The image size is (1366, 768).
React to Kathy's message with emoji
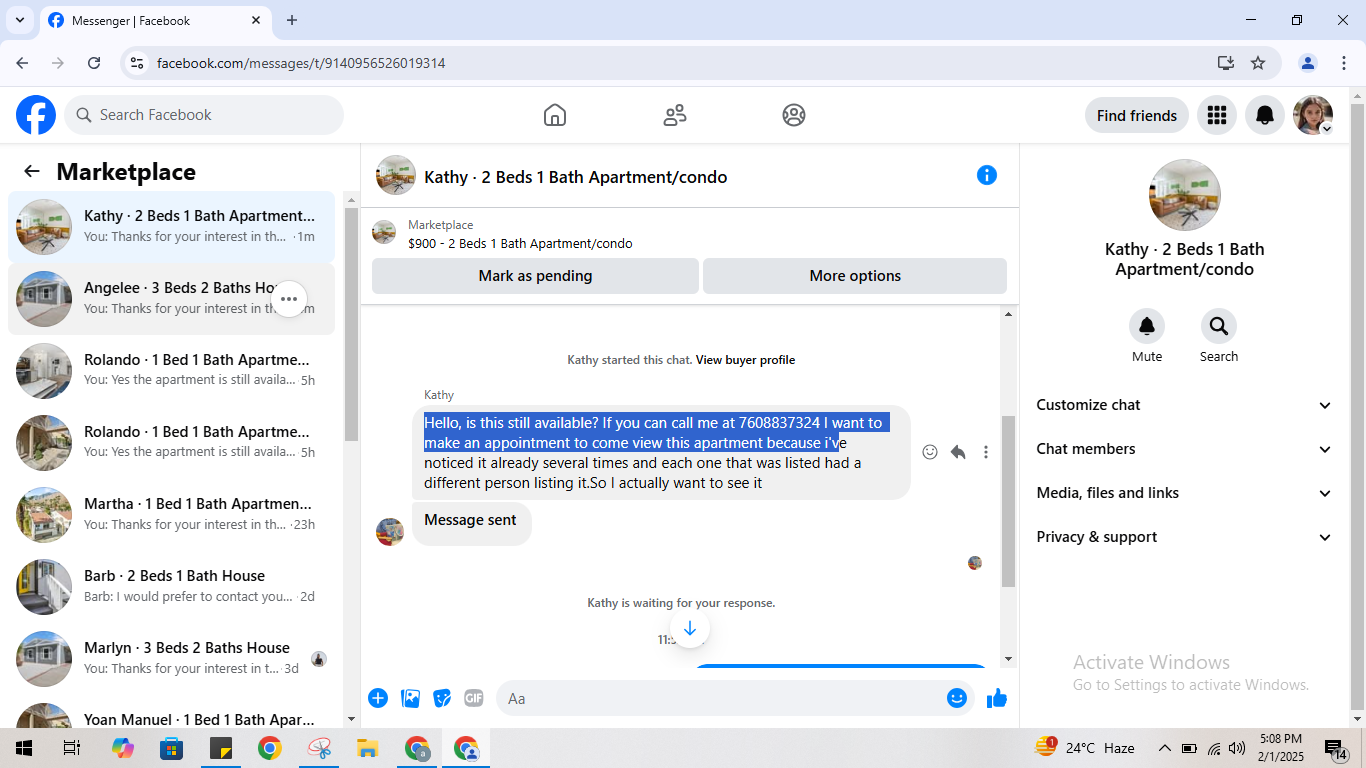point(930,452)
